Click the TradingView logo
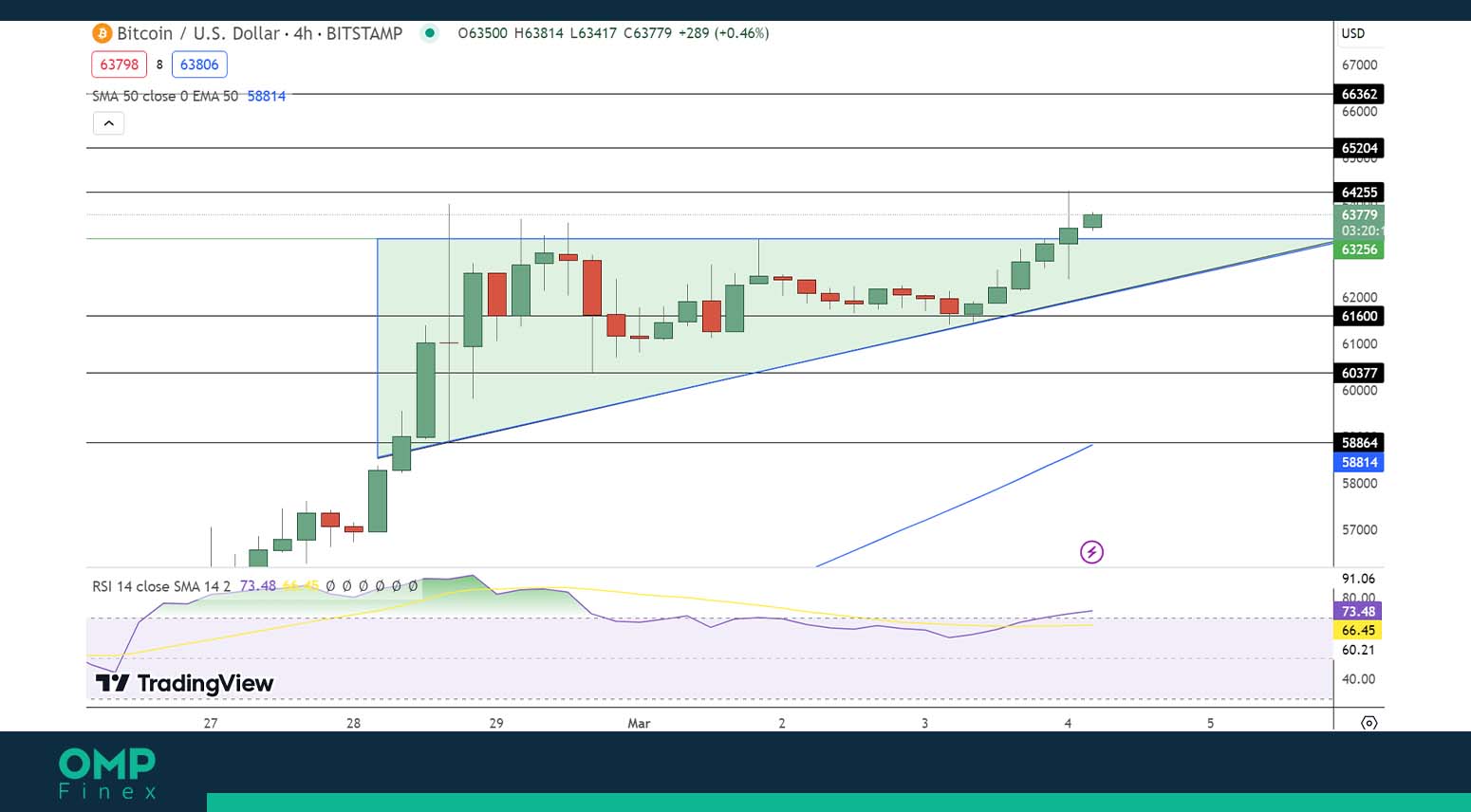 (x=184, y=683)
